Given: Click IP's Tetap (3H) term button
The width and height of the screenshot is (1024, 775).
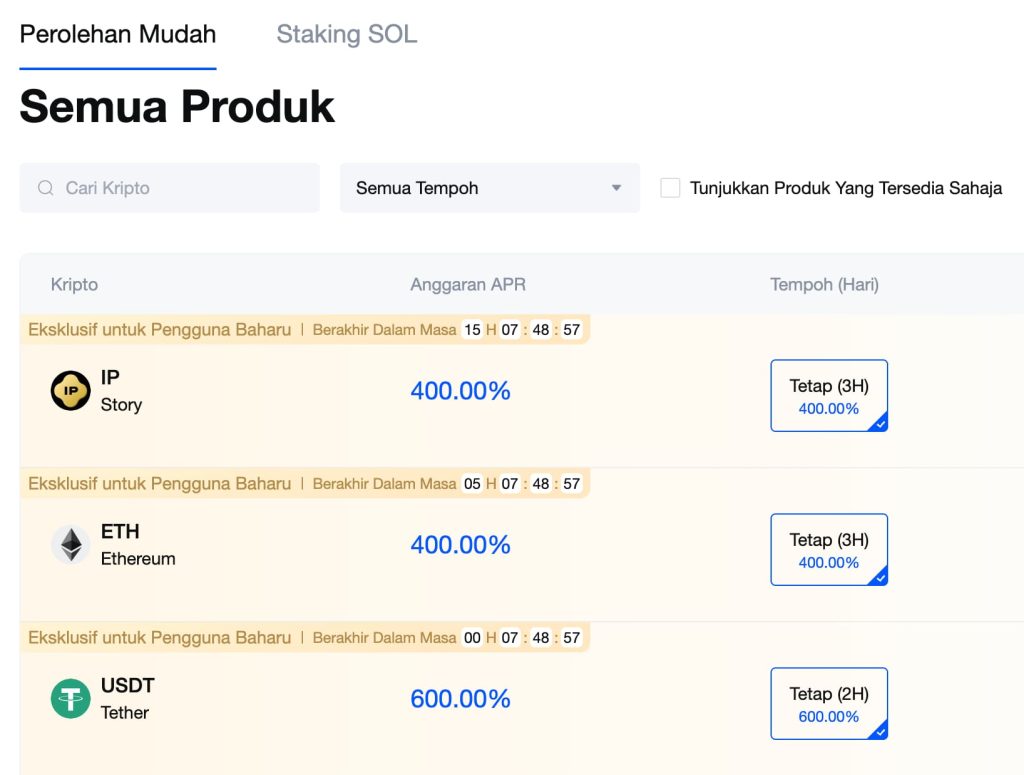Looking at the screenshot, I should click(x=828, y=395).
